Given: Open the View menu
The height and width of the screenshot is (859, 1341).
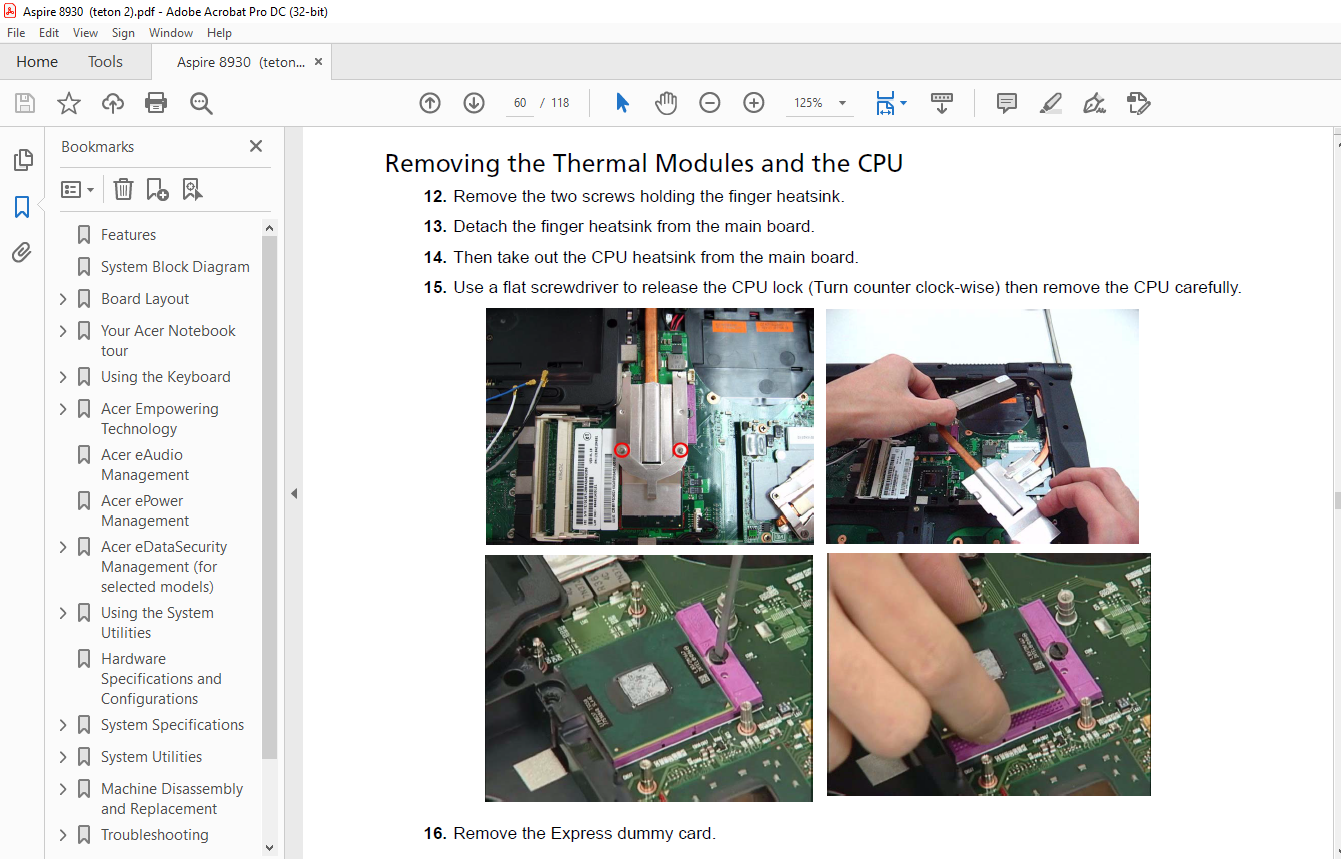Looking at the screenshot, I should pyautogui.click(x=85, y=33).
